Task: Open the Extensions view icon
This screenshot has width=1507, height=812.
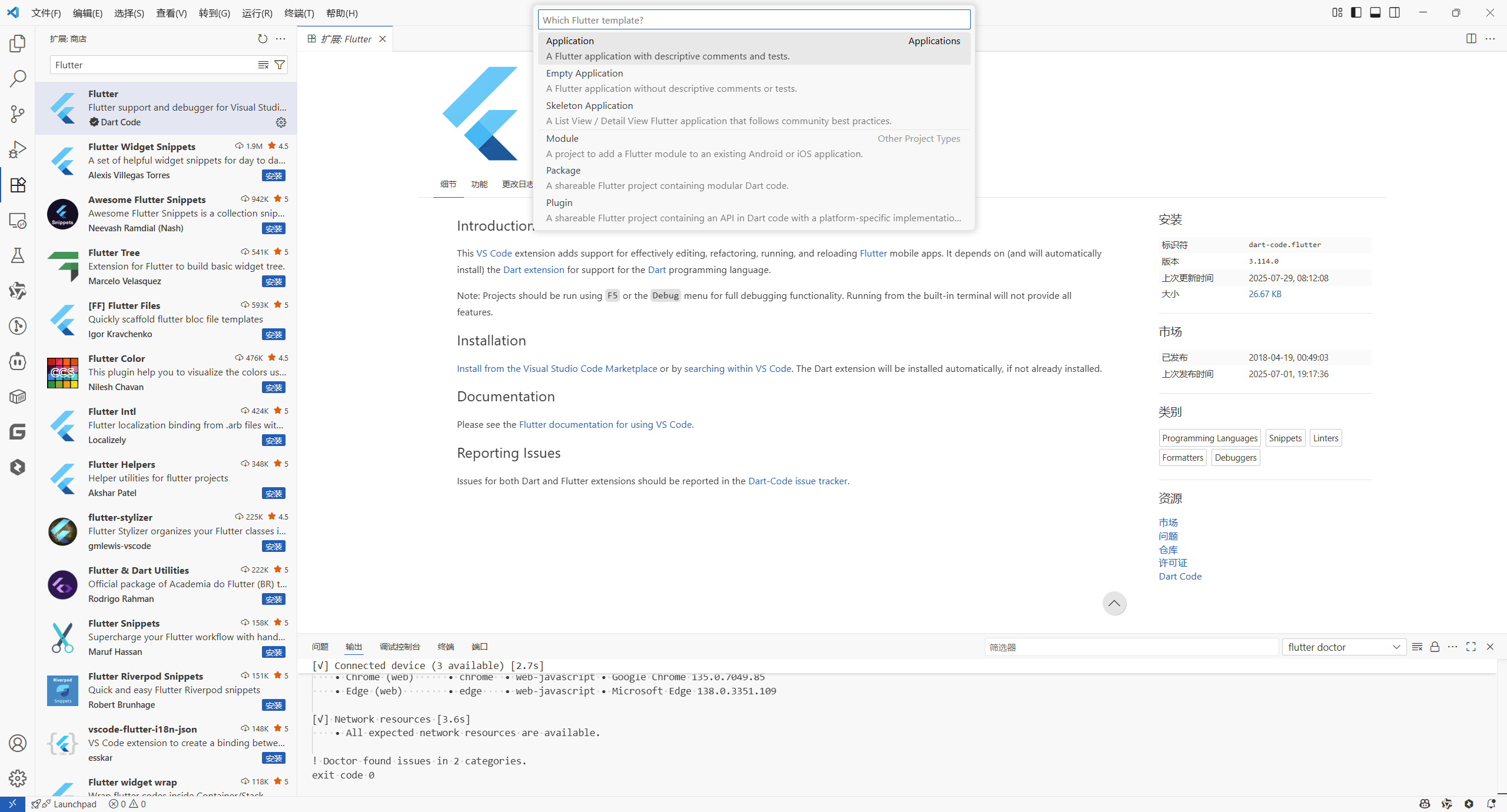Action: (18, 185)
